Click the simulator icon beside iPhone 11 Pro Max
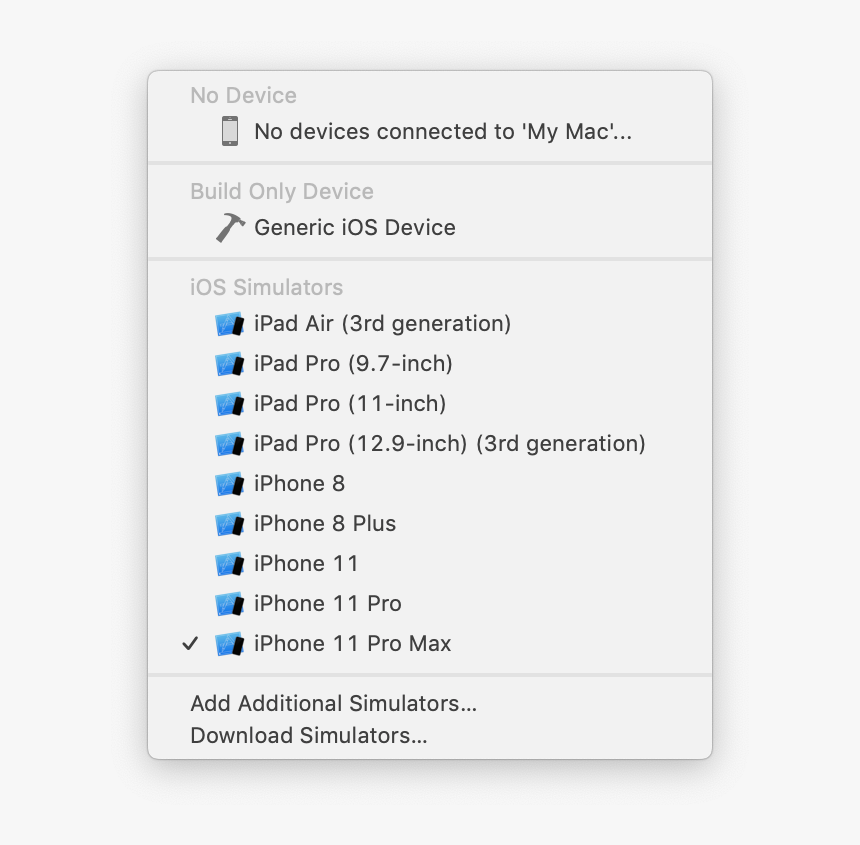The image size is (860, 845). click(230, 643)
